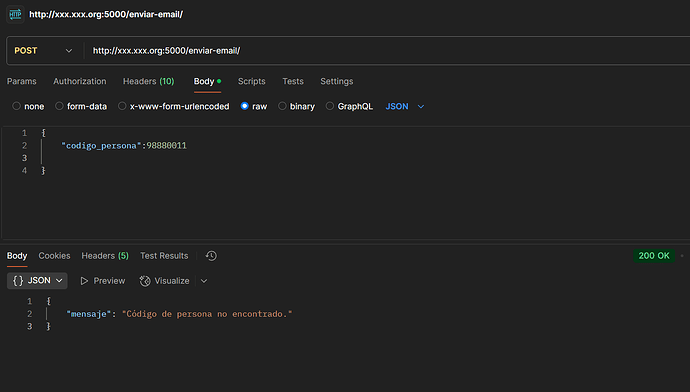Switch to the Params tab
The width and height of the screenshot is (690, 392).
(22, 81)
